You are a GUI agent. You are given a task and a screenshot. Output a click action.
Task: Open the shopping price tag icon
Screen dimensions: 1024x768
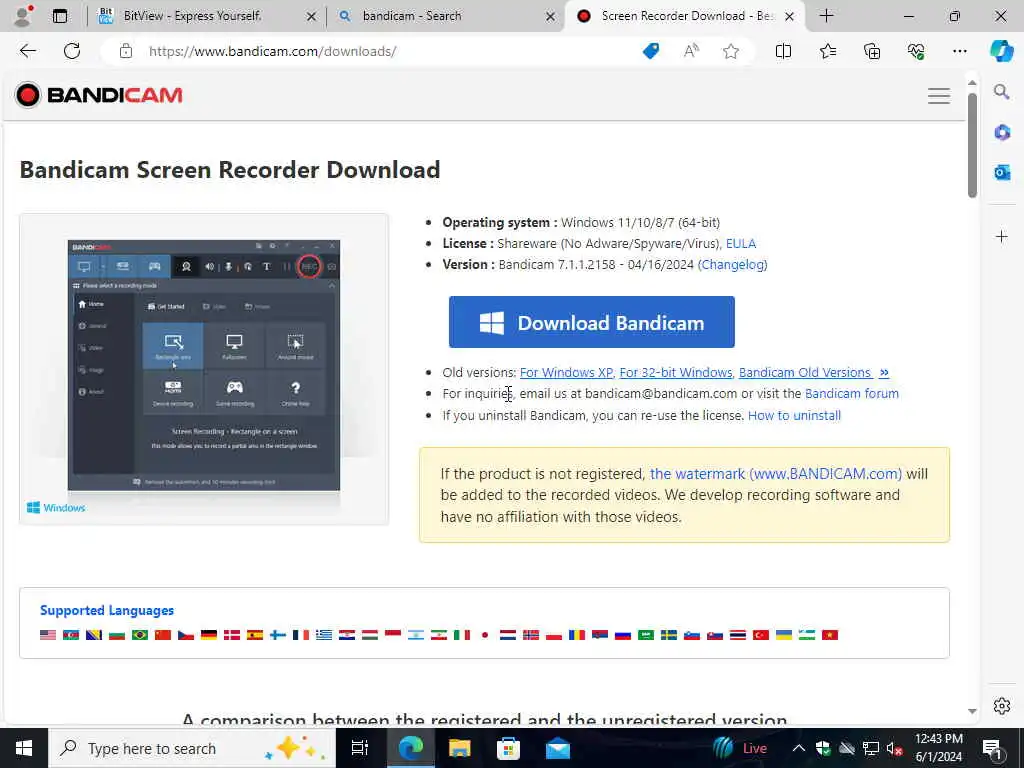651,51
